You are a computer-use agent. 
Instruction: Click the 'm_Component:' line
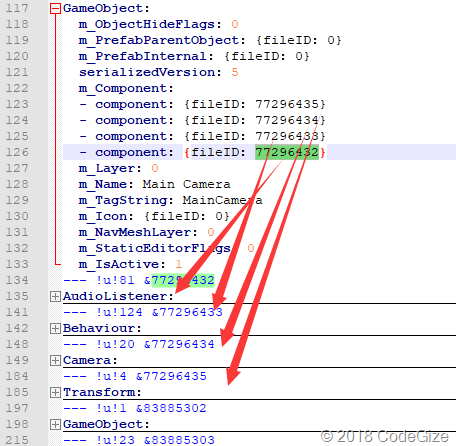(126, 88)
